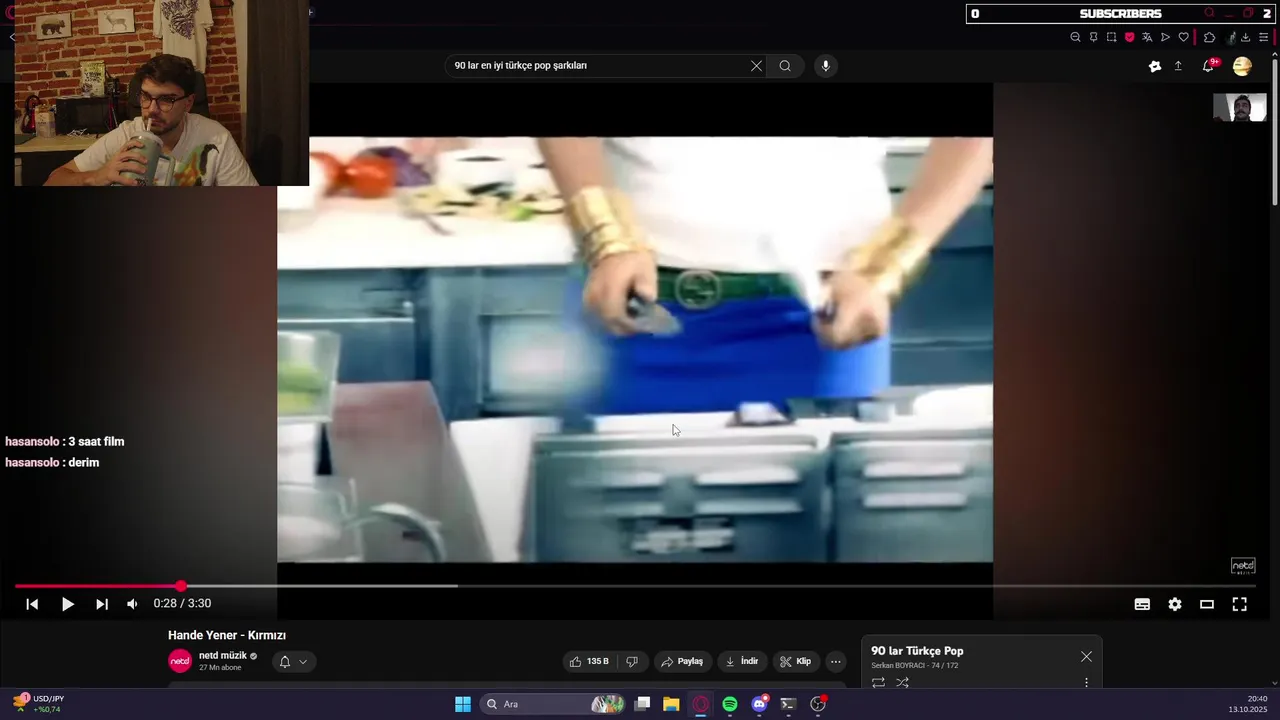Create a clip with Klip button

click(796, 662)
